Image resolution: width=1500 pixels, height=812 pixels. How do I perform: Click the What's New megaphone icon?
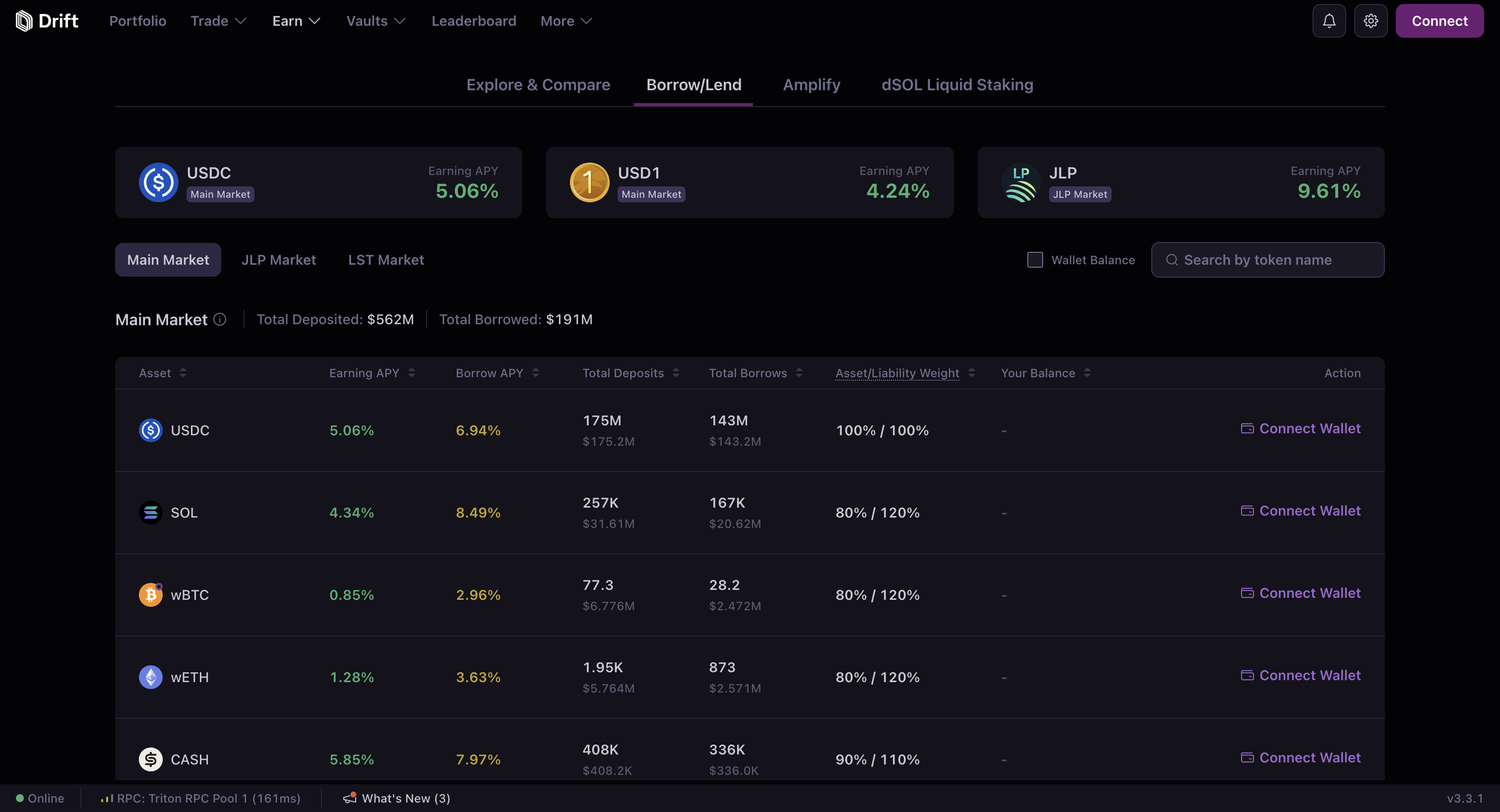coord(349,798)
